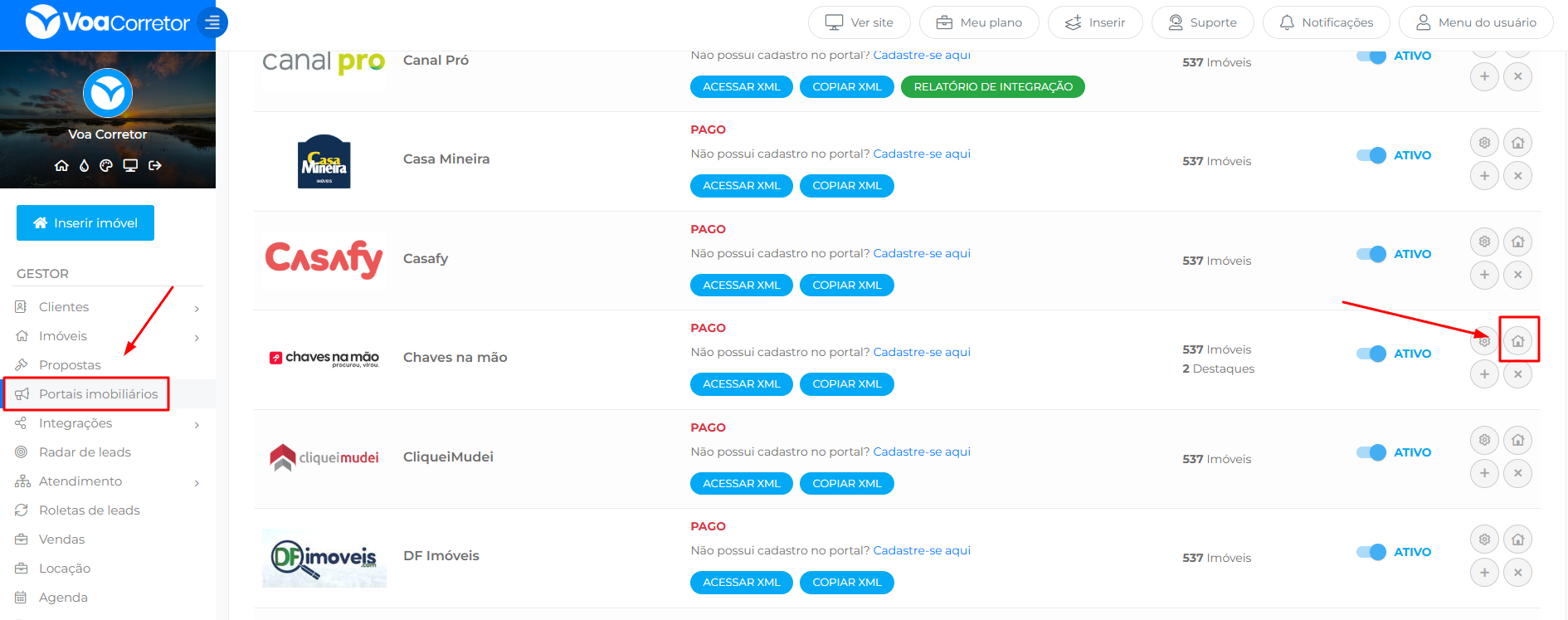
Task: Click the RELATÓRIO DE INTEGRAÇÃO button
Action: (992, 86)
